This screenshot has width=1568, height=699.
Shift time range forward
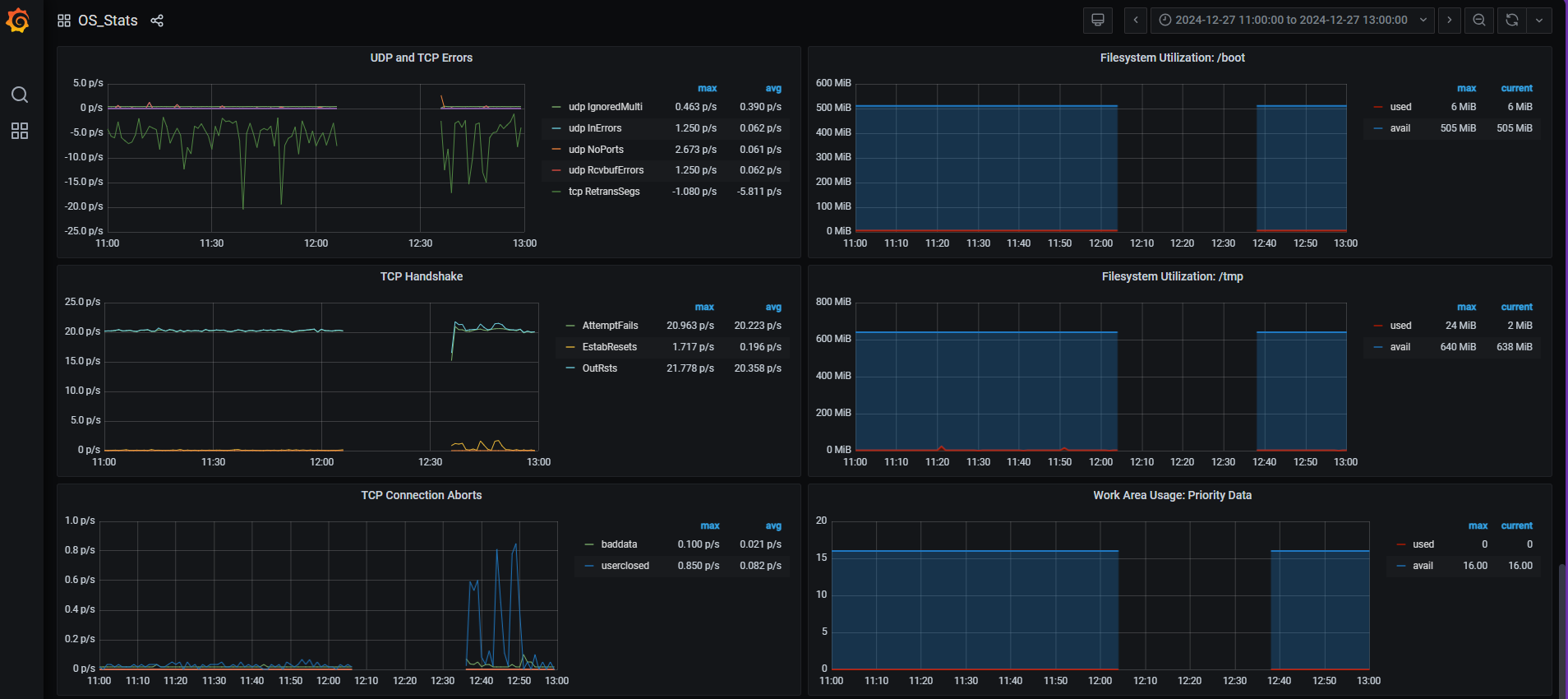(x=1450, y=21)
